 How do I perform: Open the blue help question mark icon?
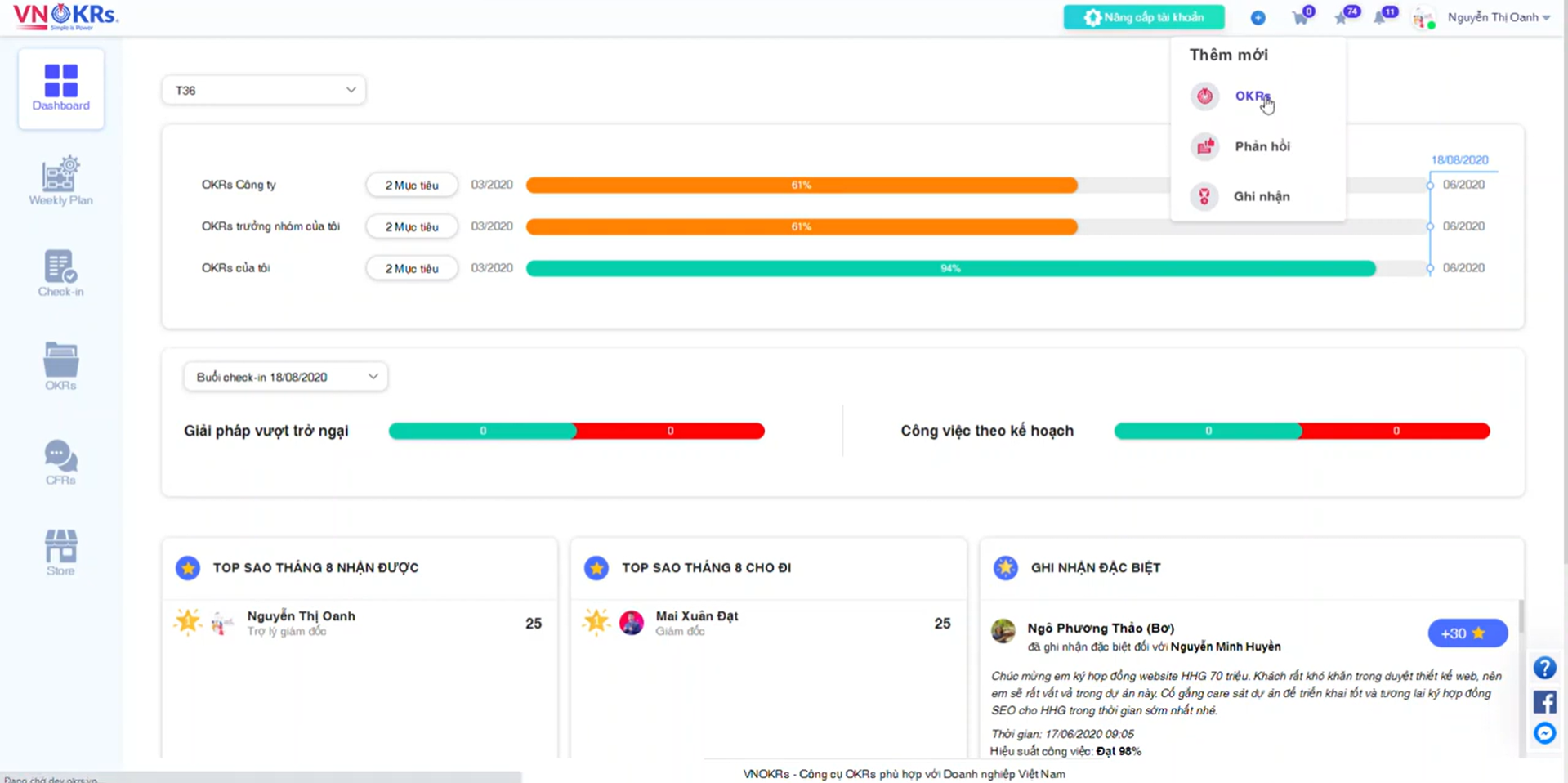[x=1544, y=668]
